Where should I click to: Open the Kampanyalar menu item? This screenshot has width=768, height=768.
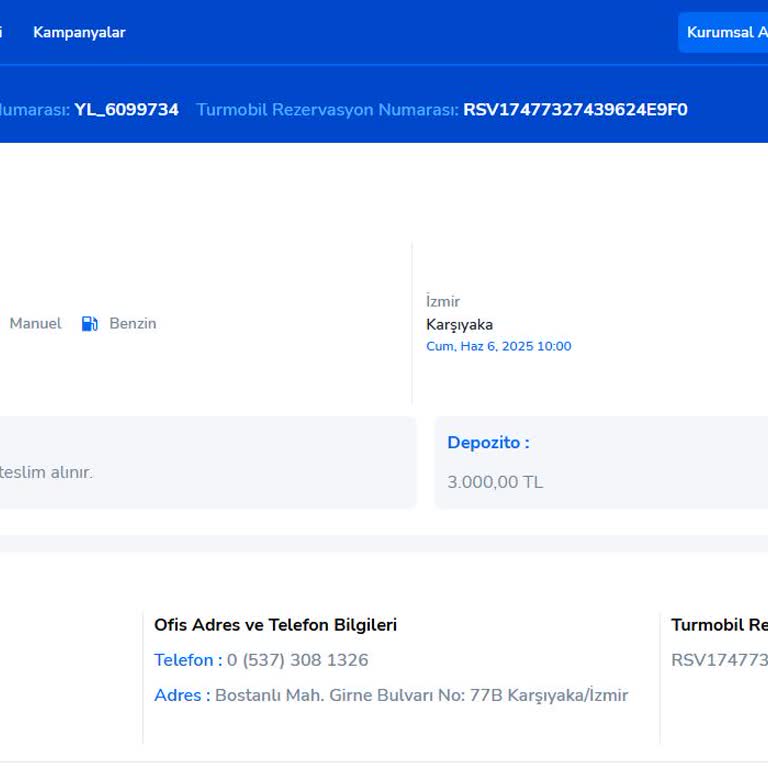[79, 32]
